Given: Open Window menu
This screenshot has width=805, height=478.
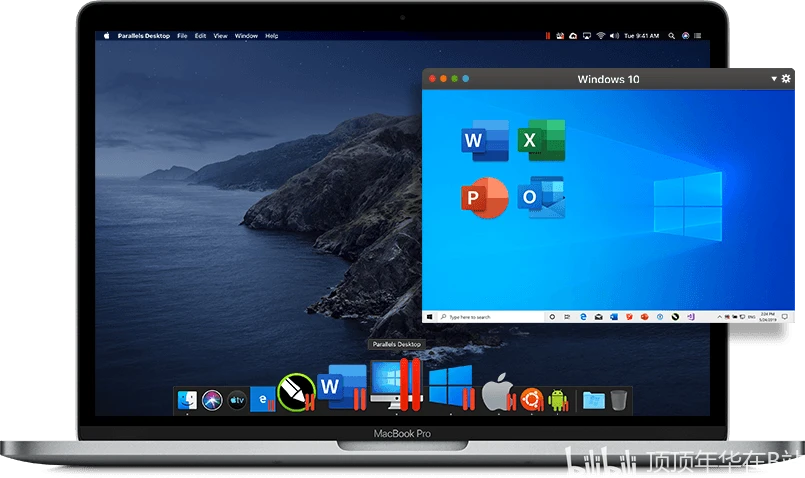Looking at the screenshot, I should (x=246, y=35).
